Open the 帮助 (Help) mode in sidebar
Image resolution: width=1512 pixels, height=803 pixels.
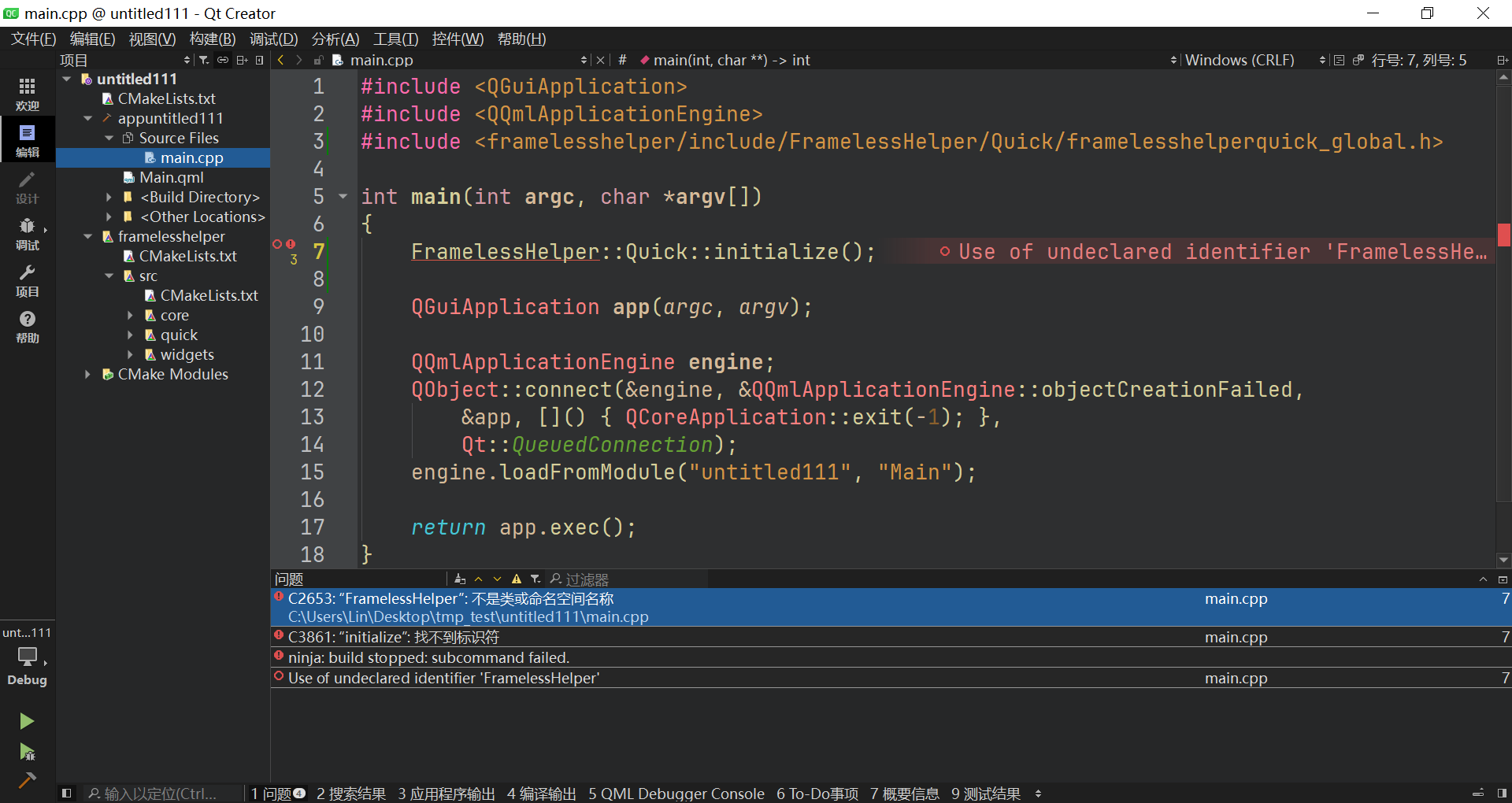(x=28, y=326)
